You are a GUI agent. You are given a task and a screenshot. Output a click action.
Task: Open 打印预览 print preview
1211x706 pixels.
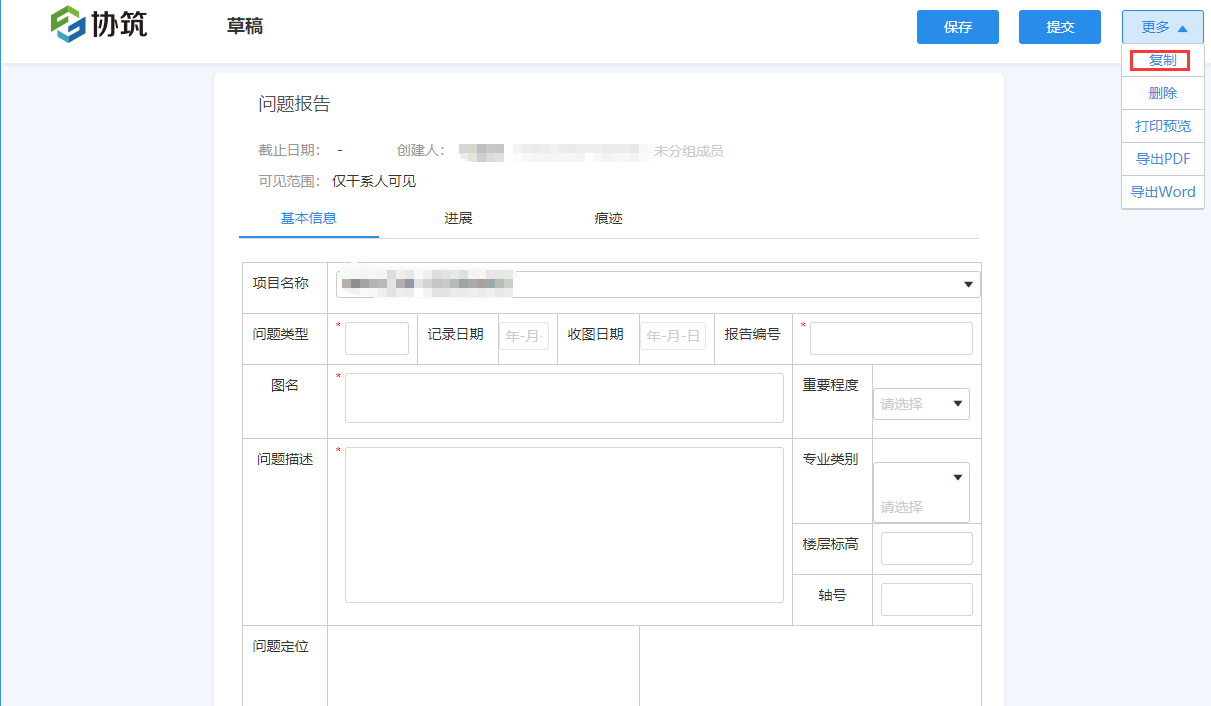point(1162,125)
